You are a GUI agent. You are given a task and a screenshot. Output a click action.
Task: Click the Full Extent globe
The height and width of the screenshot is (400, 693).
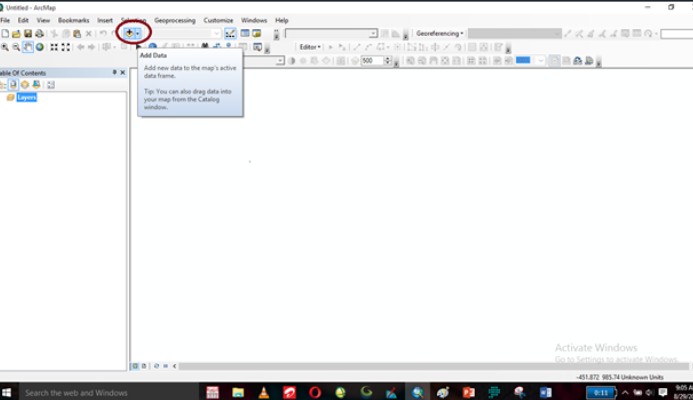(40, 47)
